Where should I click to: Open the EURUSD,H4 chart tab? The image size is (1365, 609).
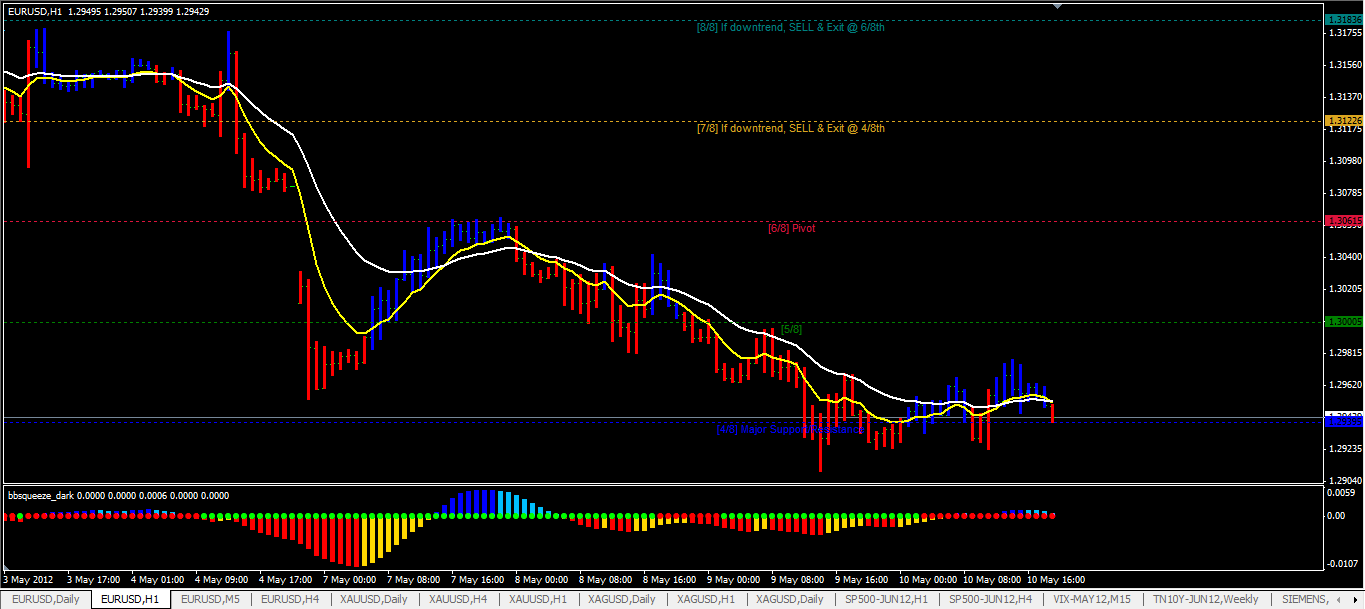coord(290,599)
